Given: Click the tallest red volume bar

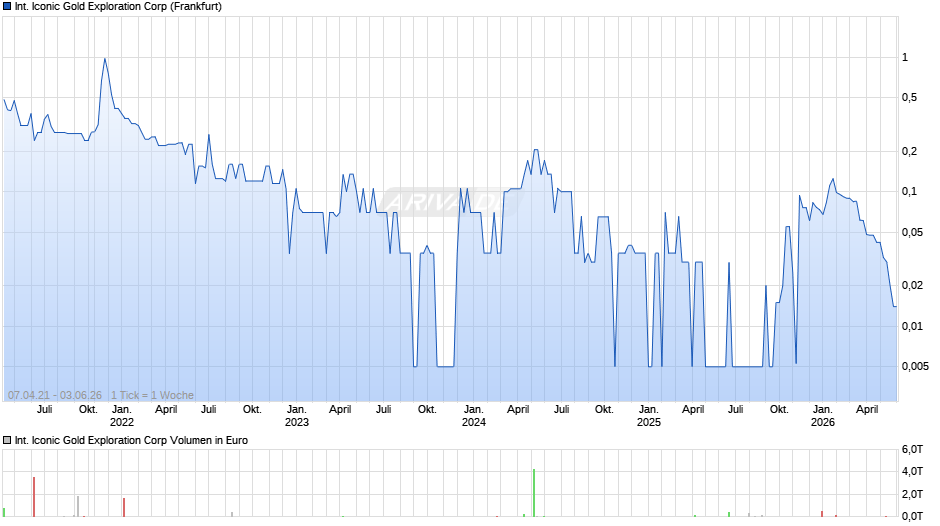Looking at the screenshot, I should point(34,497).
